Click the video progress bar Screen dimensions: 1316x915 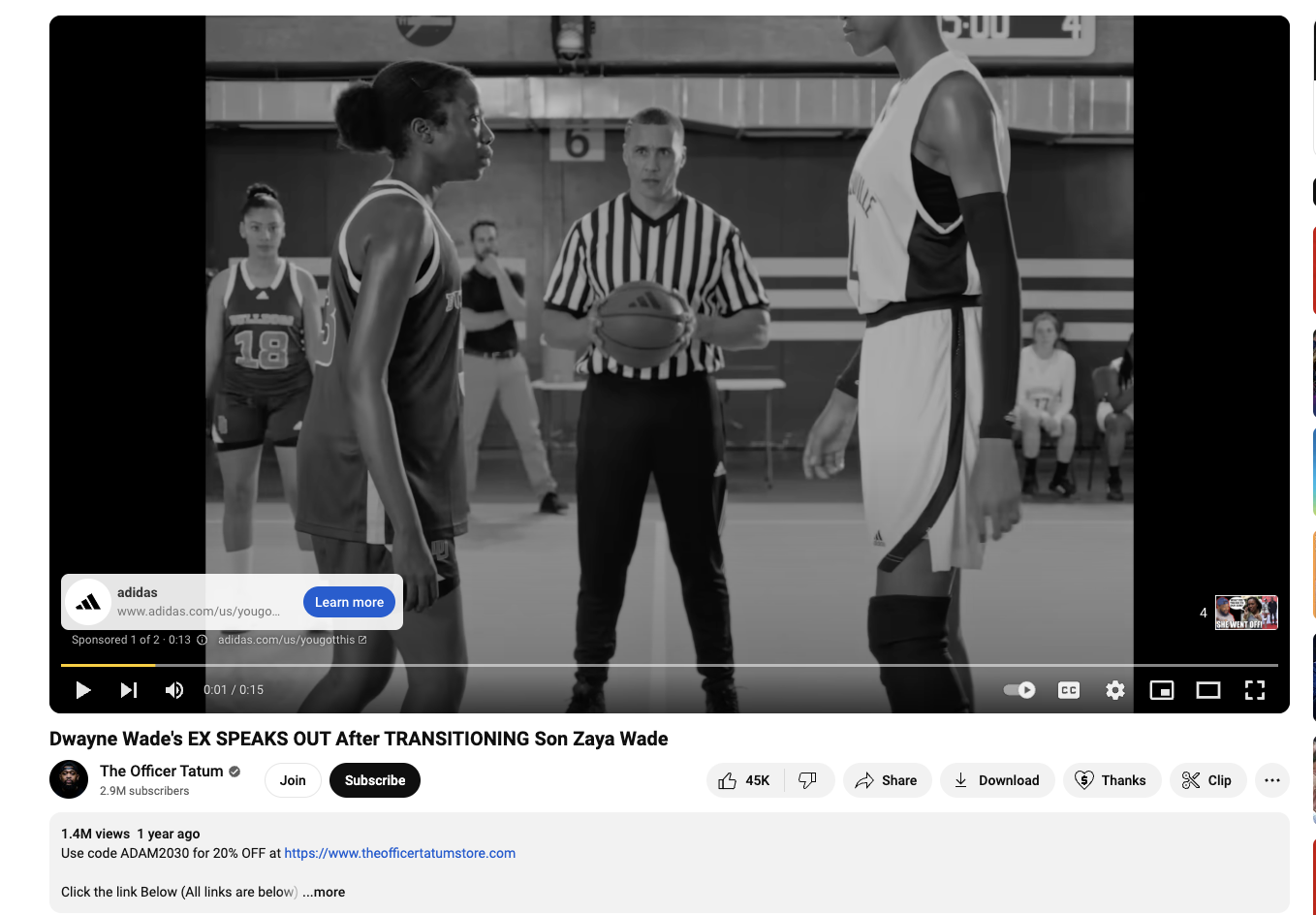669,665
